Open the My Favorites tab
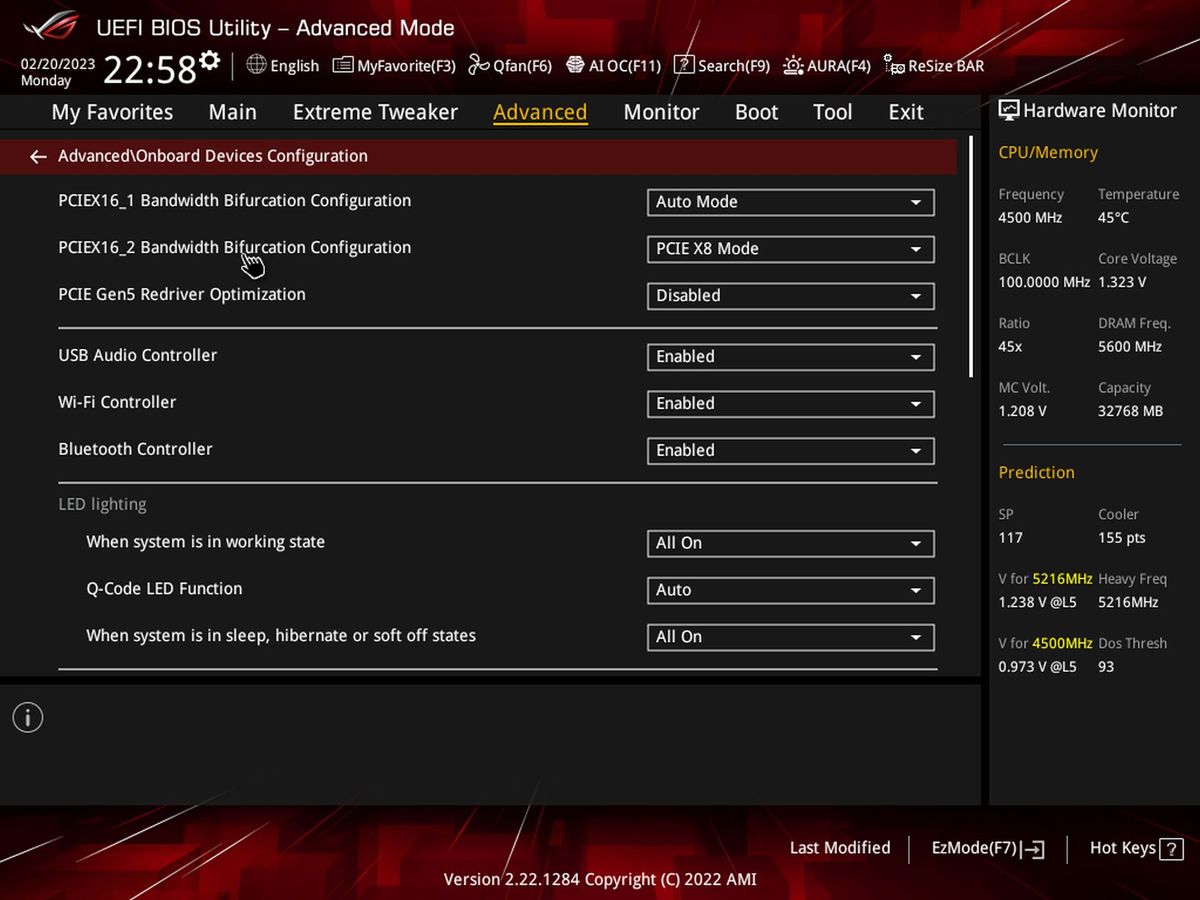Viewport: 1200px width, 900px height. (x=112, y=112)
